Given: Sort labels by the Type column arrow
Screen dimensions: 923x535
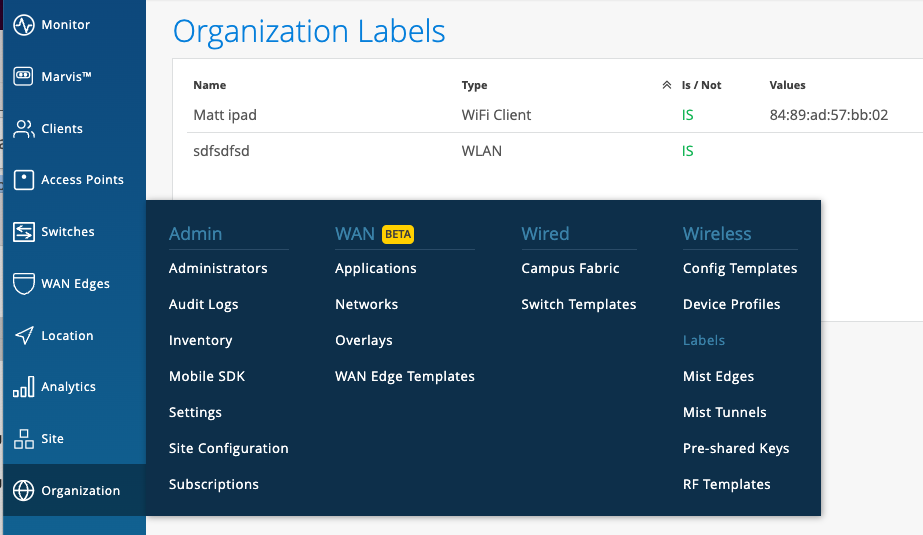Looking at the screenshot, I should coord(666,86).
